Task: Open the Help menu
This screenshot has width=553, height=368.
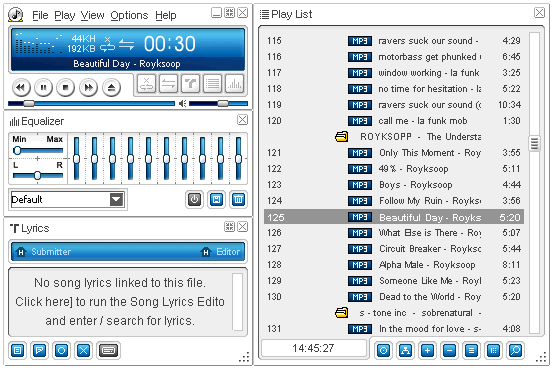Action: pyautogui.click(x=165, y=15)
